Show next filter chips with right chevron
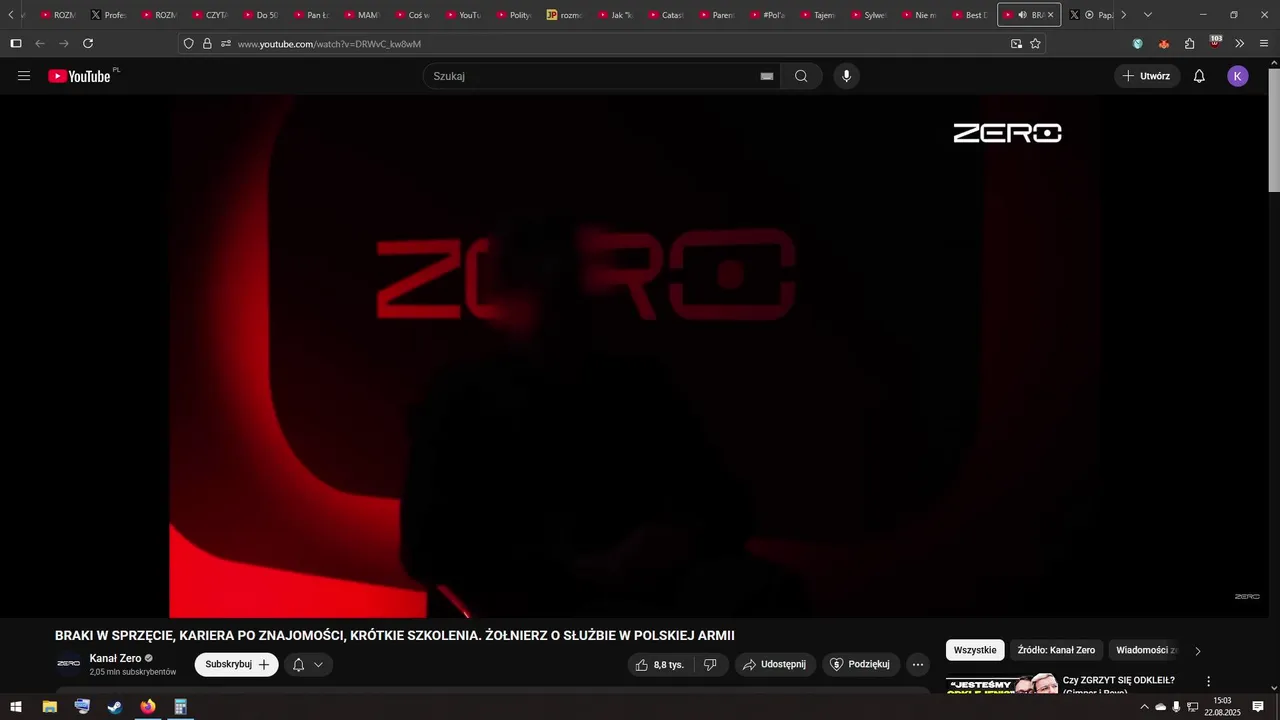This screenshot has height=720, width=1280. pos(1197,651)
